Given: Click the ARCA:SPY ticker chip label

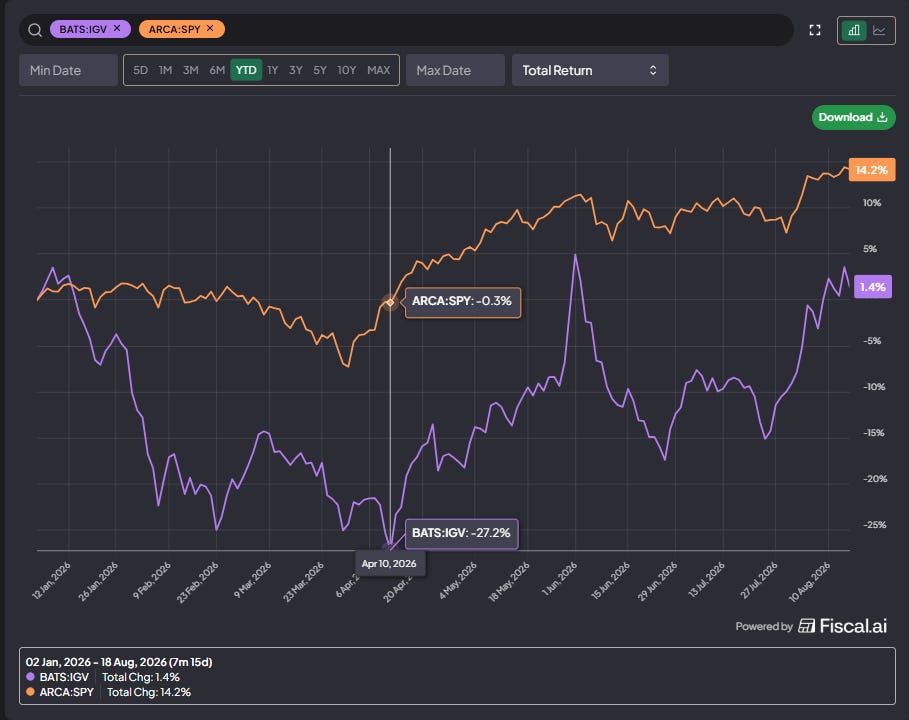Looking at the screenshot, I should (174, 29).
